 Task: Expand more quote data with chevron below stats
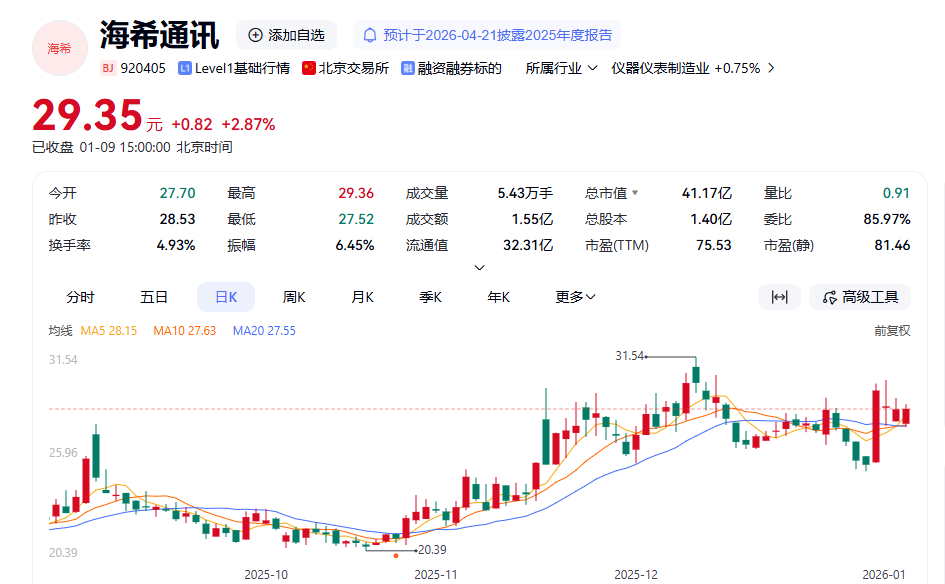479,267
